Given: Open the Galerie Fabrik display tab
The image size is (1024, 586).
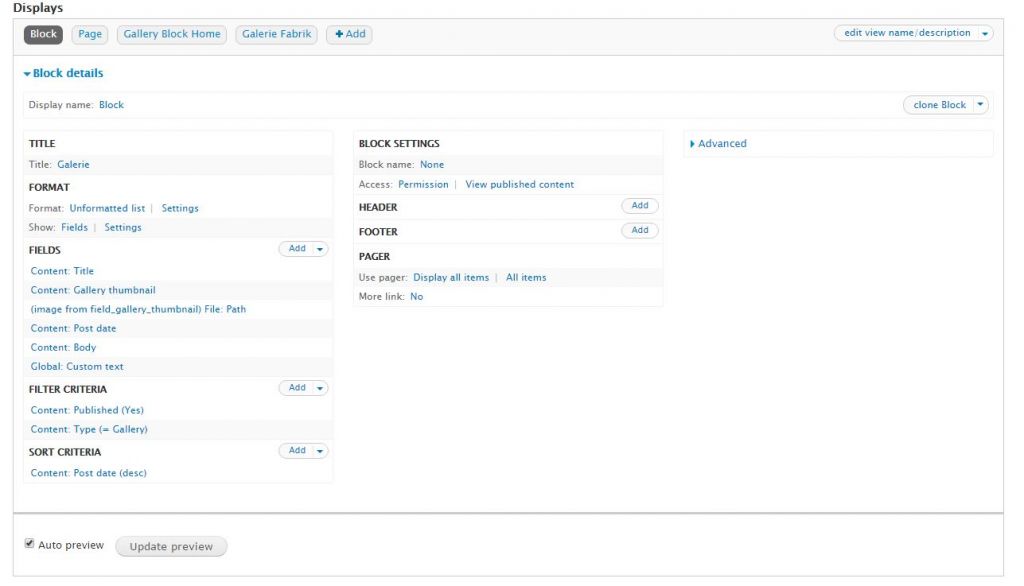Looking at the screenshot, I should [x=277, y=34].
